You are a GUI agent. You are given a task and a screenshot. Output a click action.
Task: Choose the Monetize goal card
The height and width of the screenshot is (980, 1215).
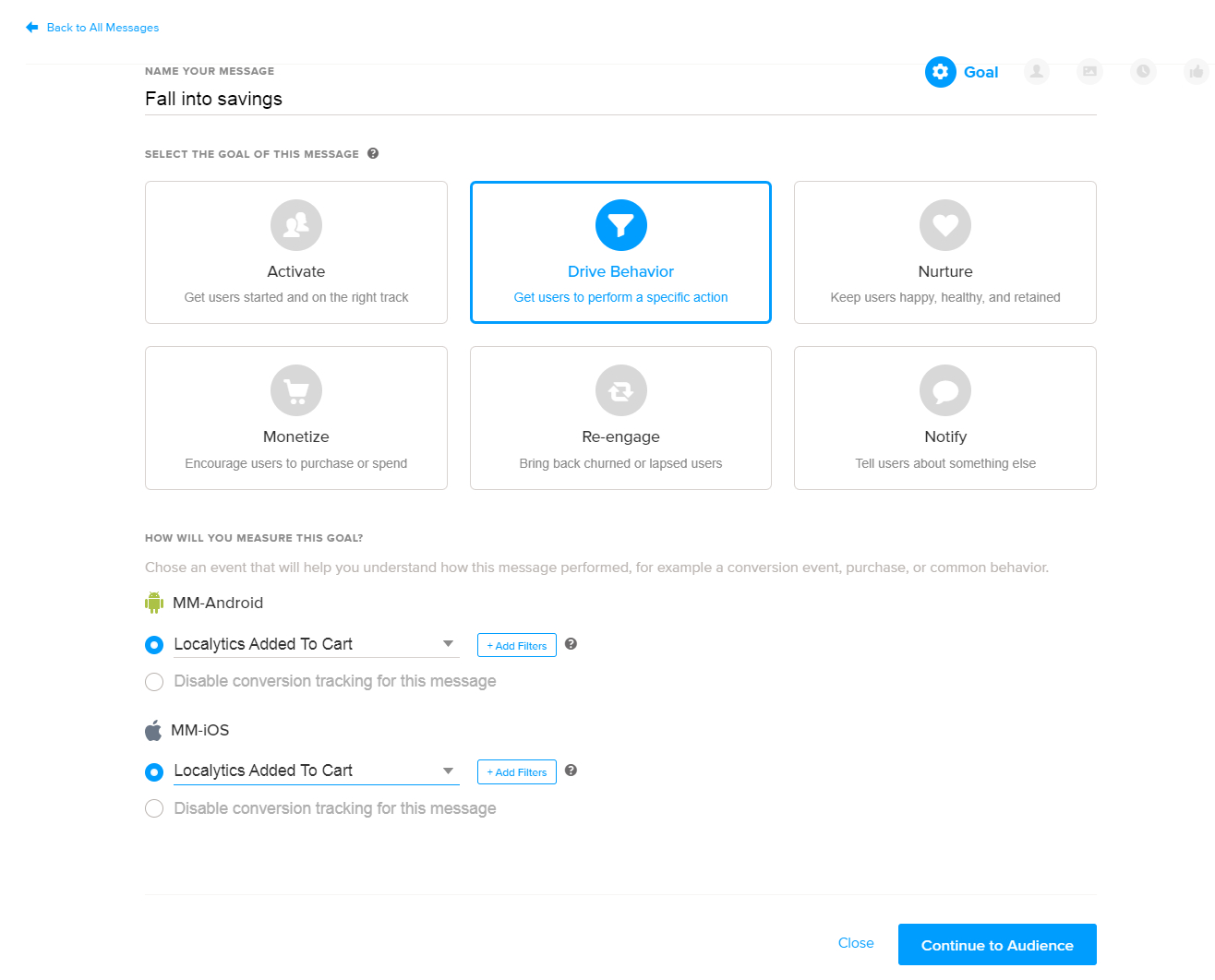pyautogui.click(x=295, y=418)
